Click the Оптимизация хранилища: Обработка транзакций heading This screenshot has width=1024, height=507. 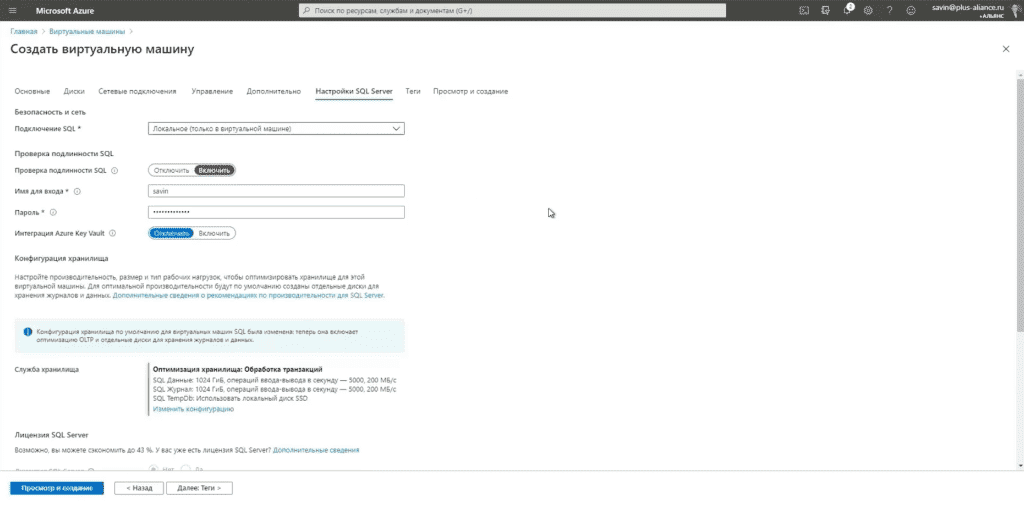pyautogui.click(x=238, y=370)
